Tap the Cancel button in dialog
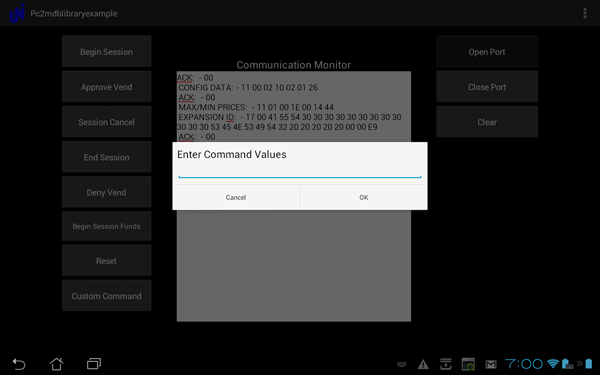This screenshot has width=600, height=375. tap(236, 197)
